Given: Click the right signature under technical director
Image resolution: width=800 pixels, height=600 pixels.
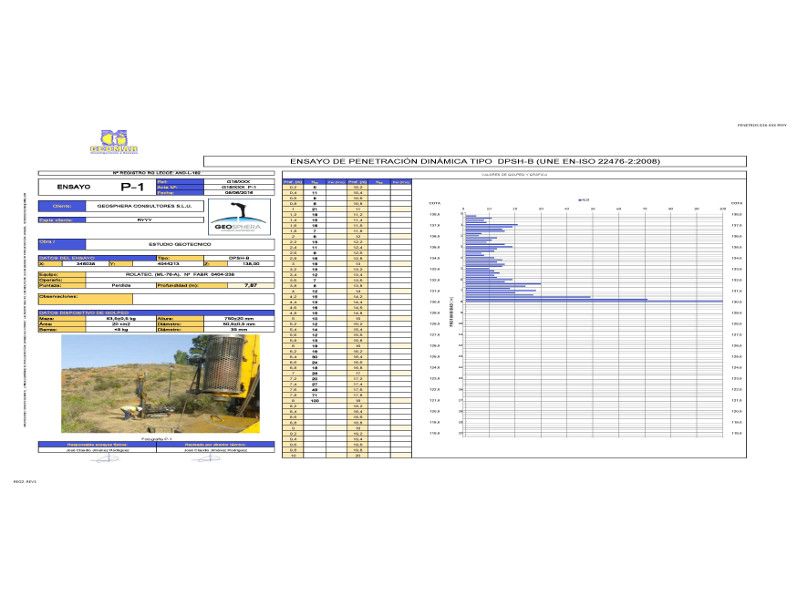Looking at the screenshot, I should point(218,451).
